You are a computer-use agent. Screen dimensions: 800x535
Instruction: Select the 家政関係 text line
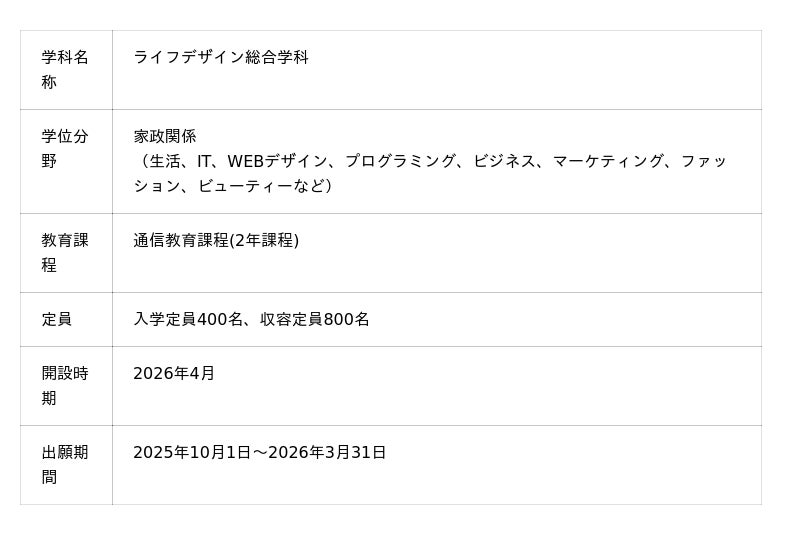pos(165,136)
